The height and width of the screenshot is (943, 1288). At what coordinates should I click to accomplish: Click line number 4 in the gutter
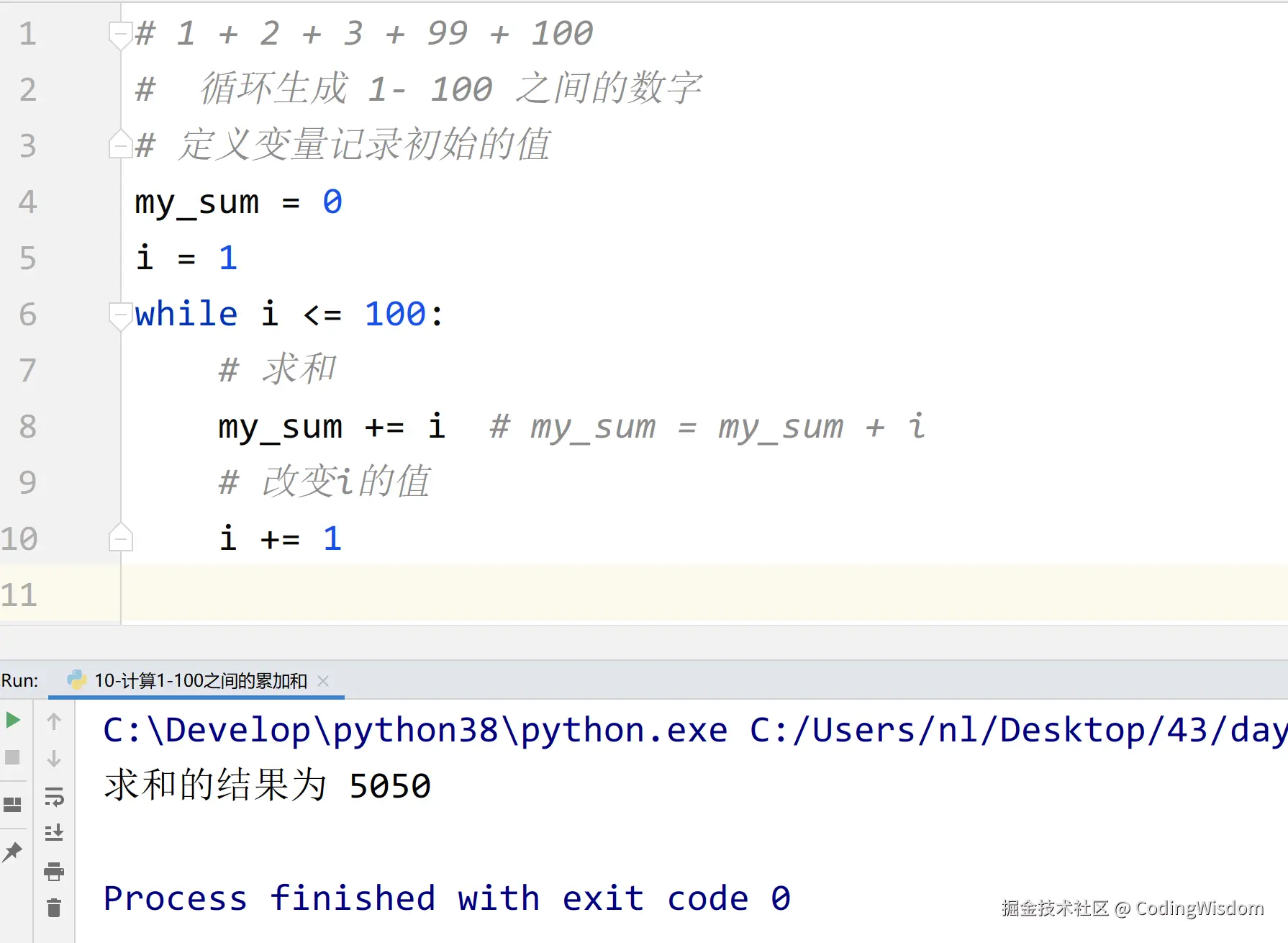click(x=27, y=202)
